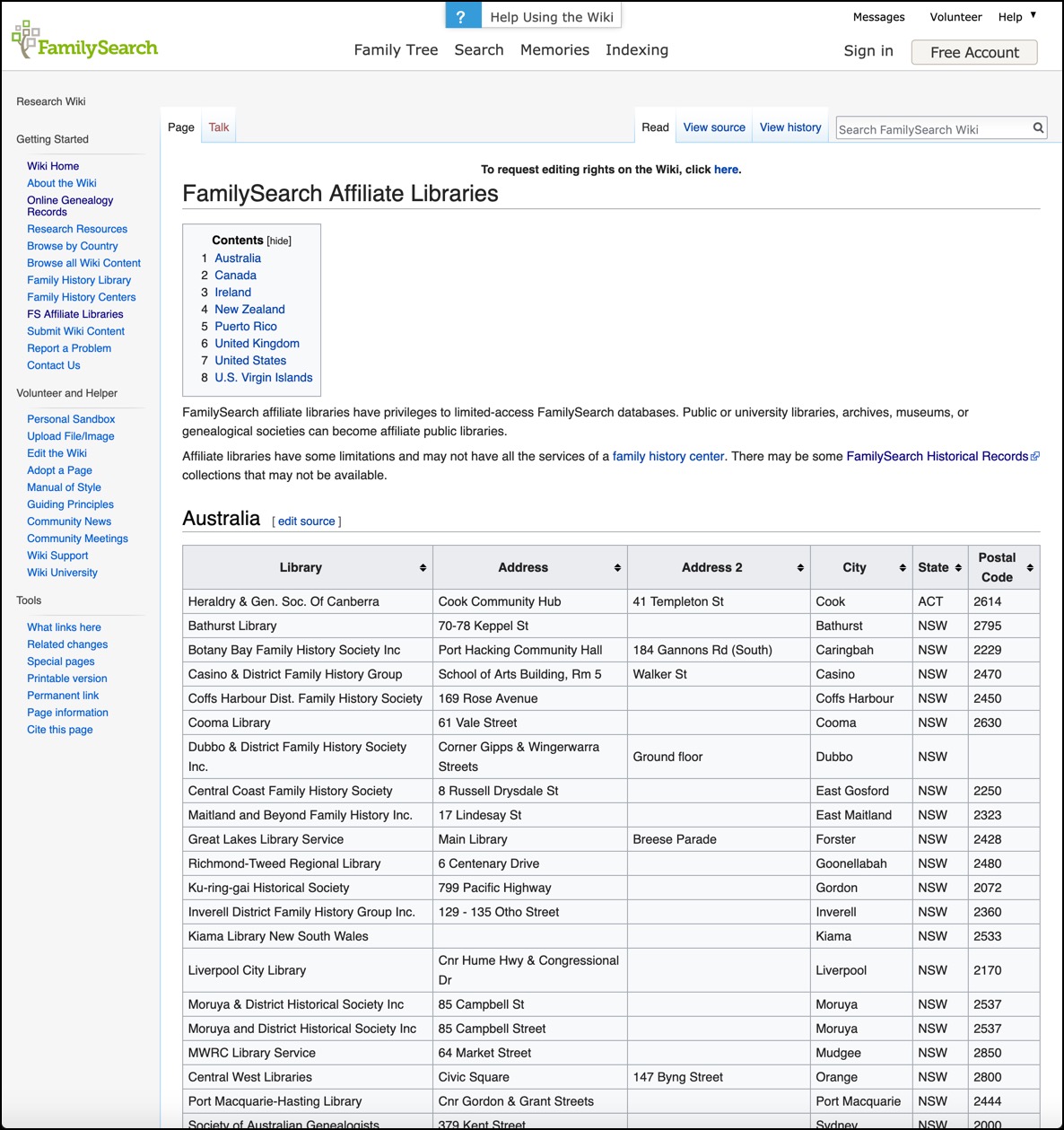Open Messages link

coord(878,17)
